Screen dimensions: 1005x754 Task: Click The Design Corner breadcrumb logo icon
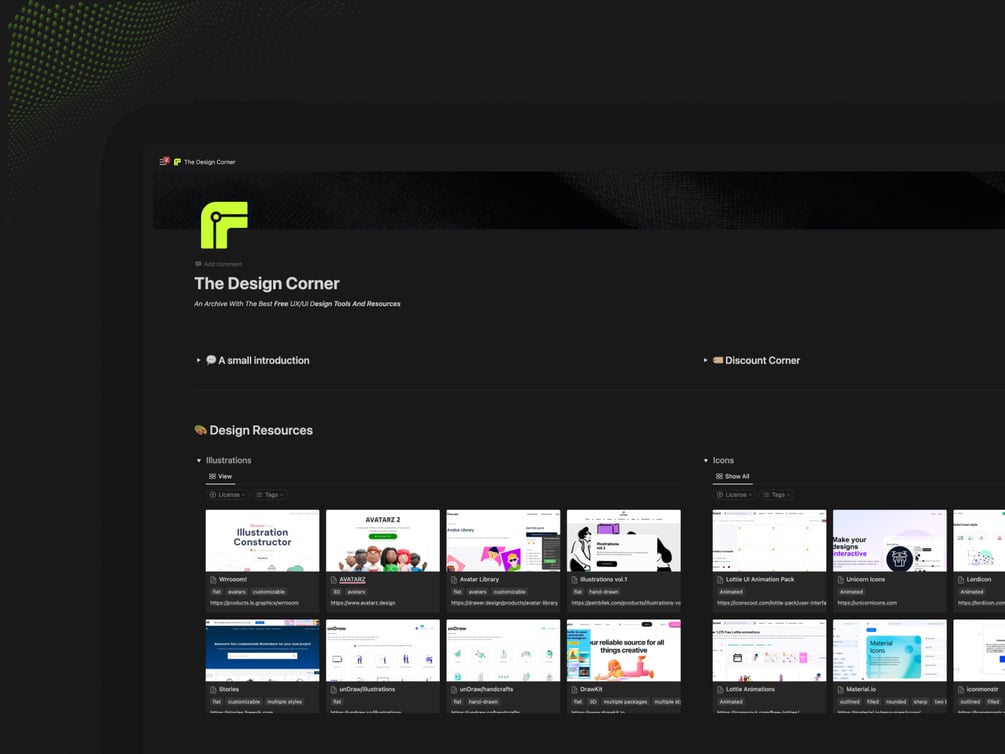(x=178, y=162)
